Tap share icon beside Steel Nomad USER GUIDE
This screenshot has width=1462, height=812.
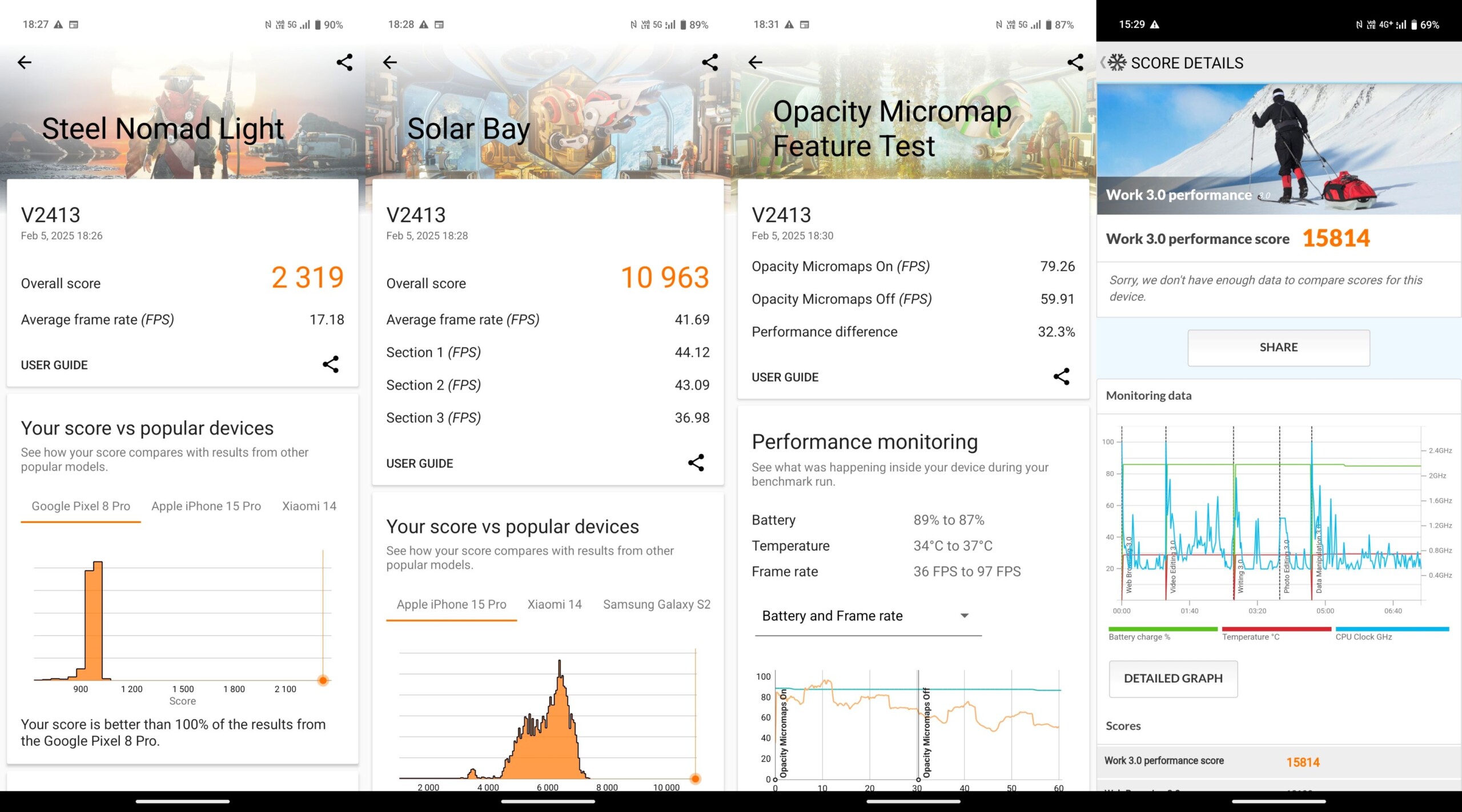(330, 364)
